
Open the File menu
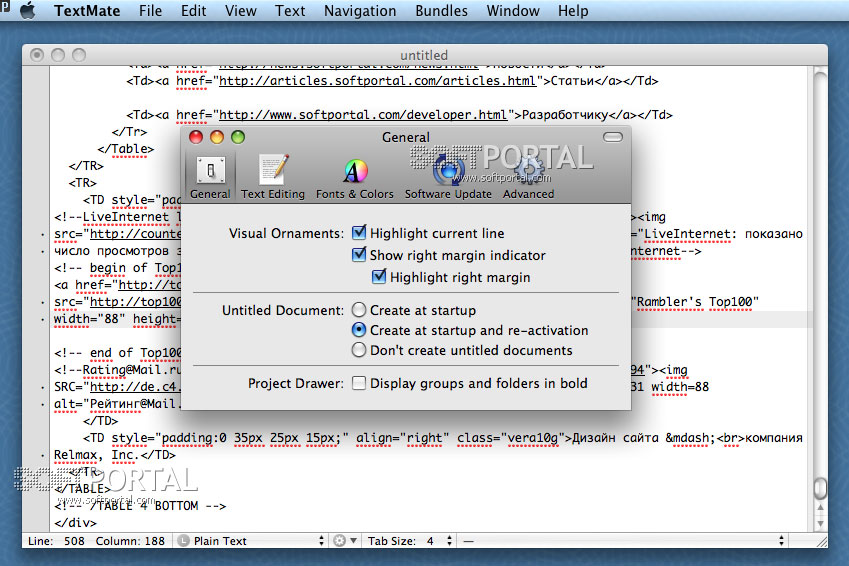[x=150, y=11]
